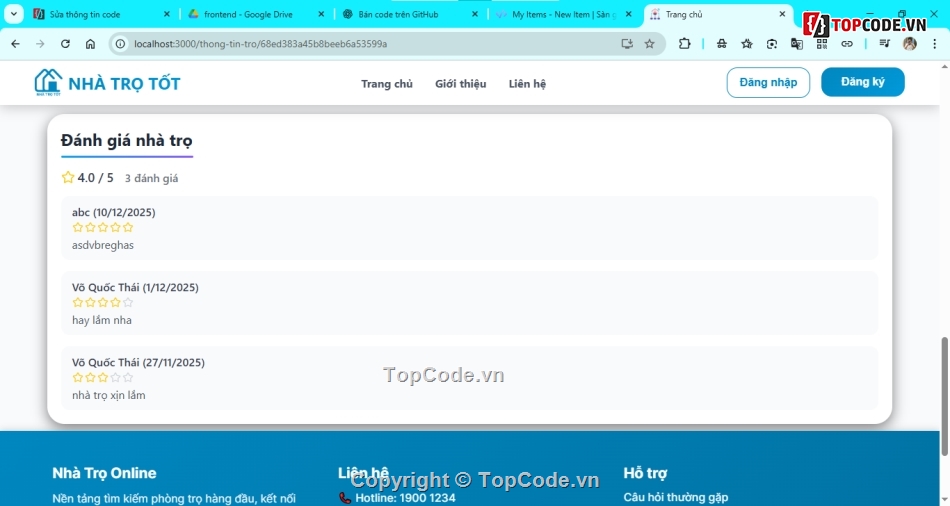Close the Sửa thông tin code tab
Image resolution: width=950 pixels, height=506 pixels.
pyautogui.click(x=167, y=14)
